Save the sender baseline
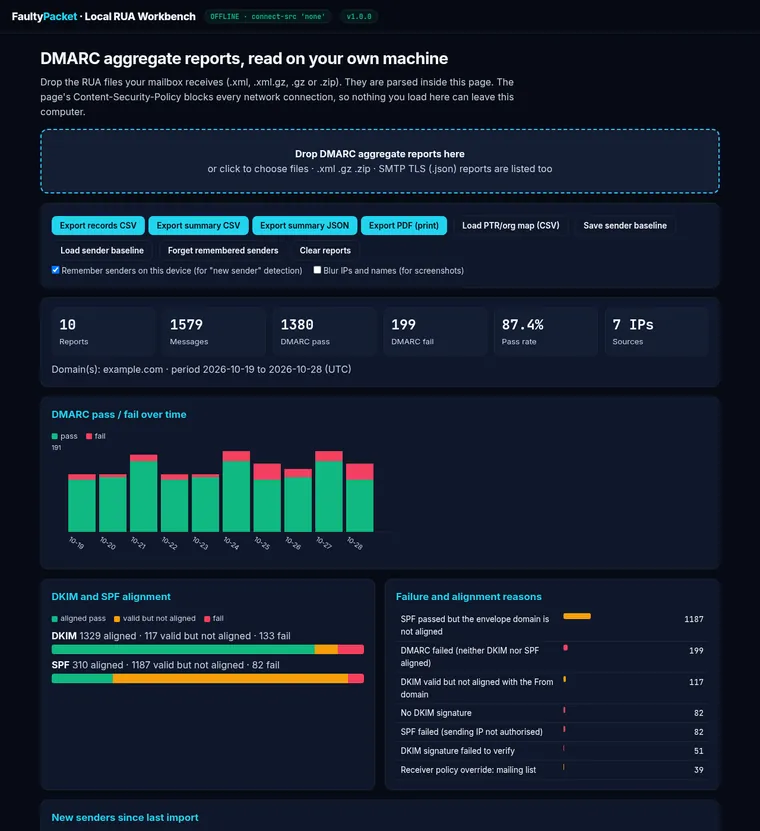This screenshot has height=831, width=760. point(625,225)
